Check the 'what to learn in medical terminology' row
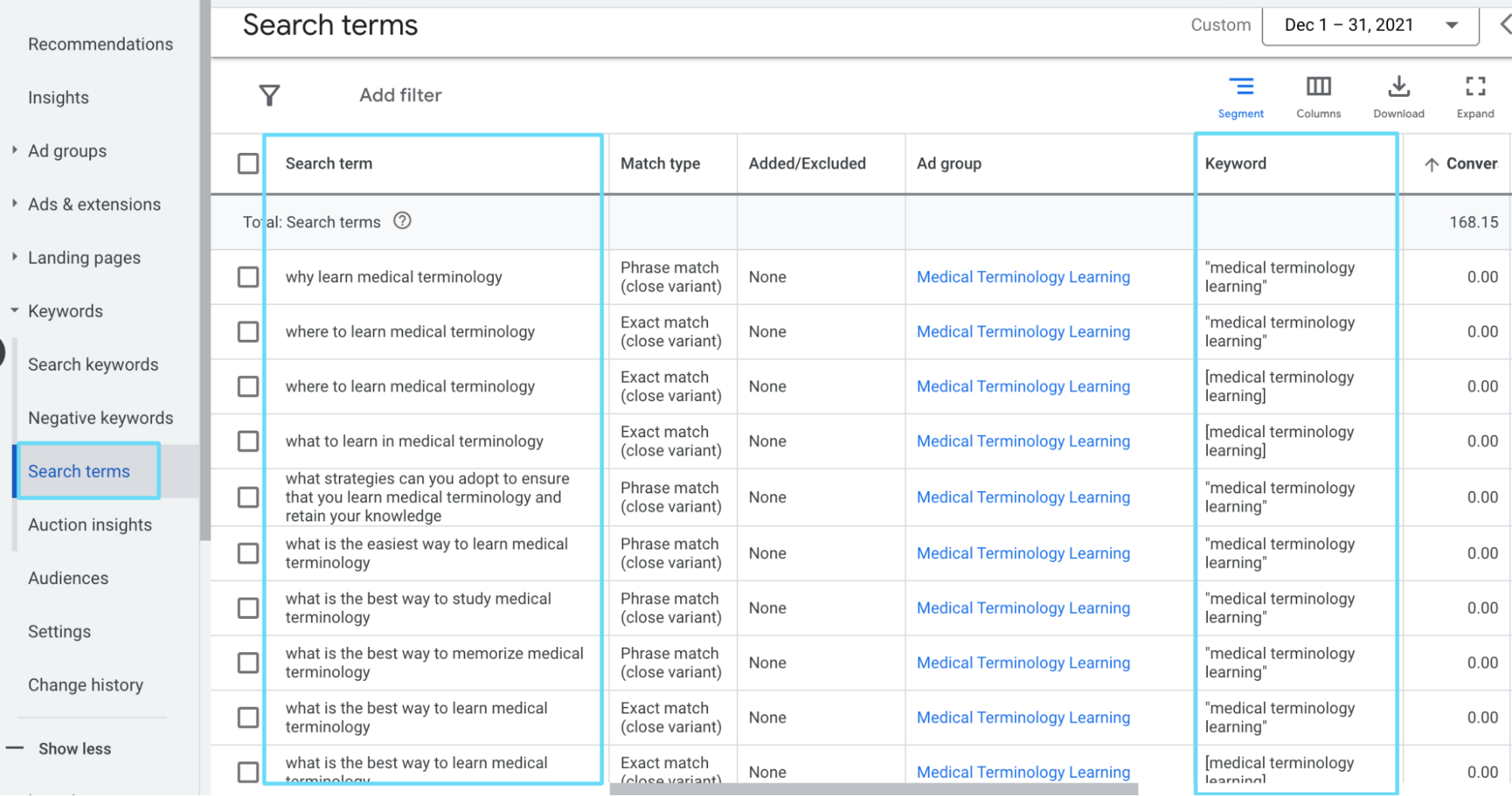1512x796 pixels. pyautogui.click(x=248, y=441)
